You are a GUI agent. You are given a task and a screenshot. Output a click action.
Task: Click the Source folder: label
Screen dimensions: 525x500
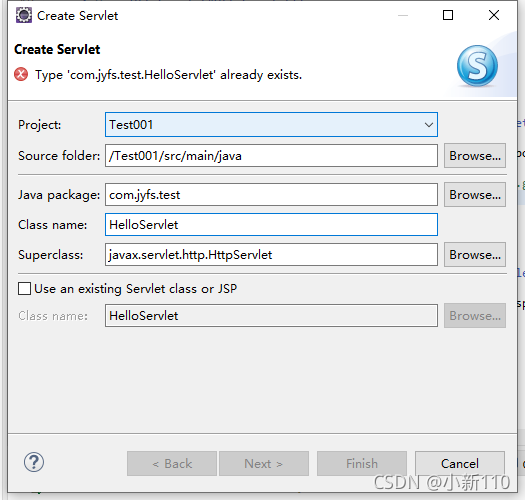tap(59, 156)
